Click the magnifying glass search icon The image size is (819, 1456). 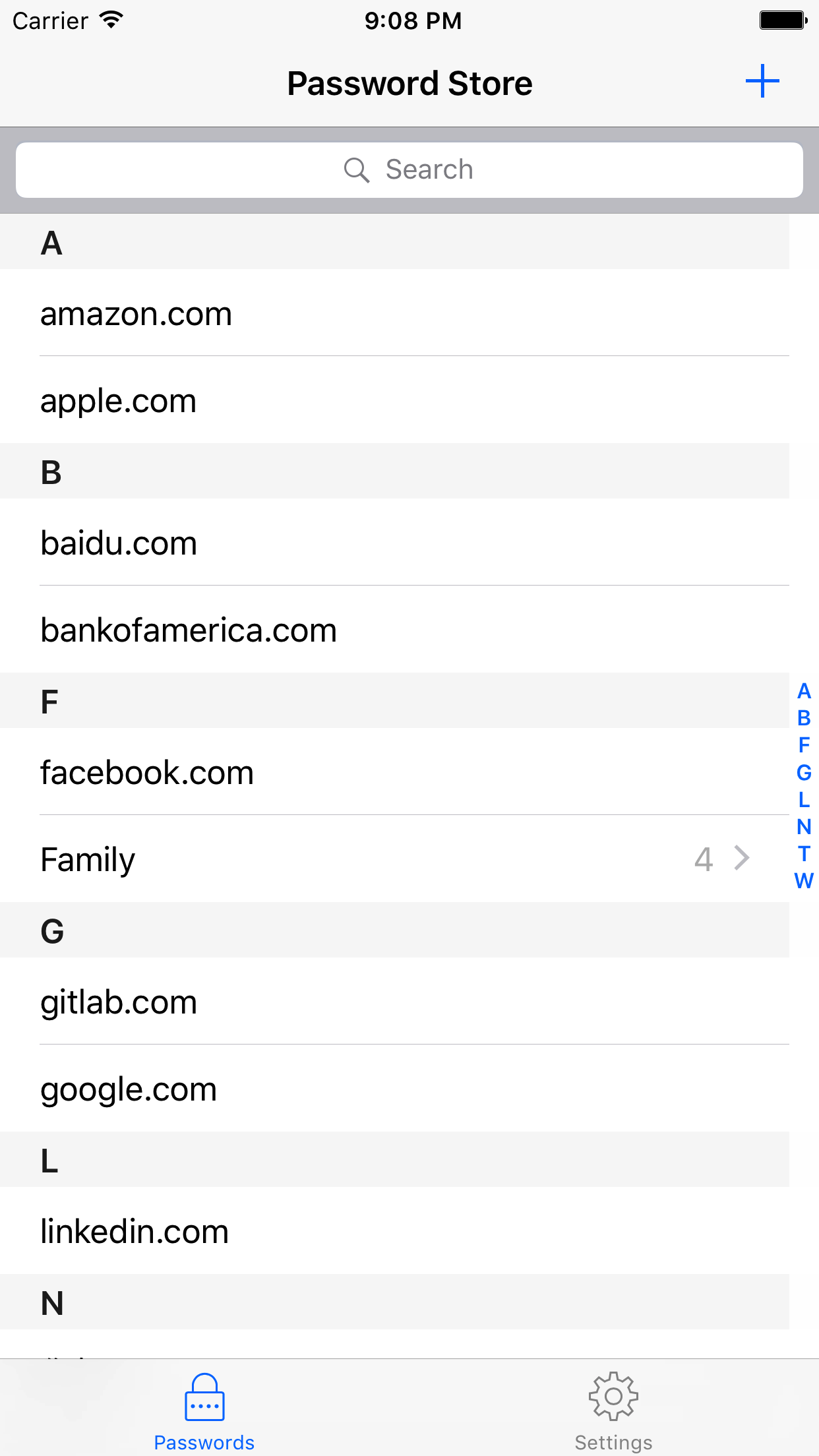pyautogui.click(x=356, y=170)
